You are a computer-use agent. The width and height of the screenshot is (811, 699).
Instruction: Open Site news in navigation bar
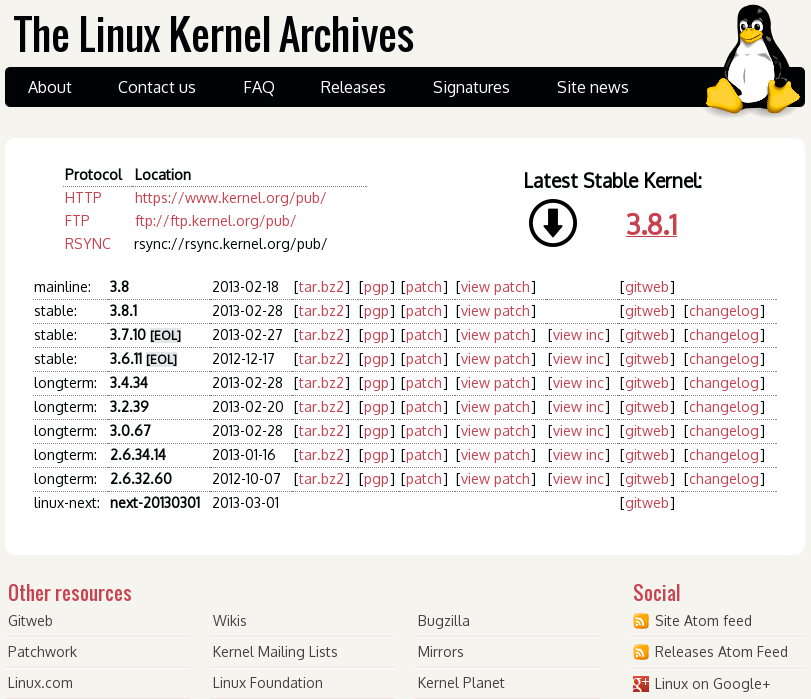click(x=593, y=87)
